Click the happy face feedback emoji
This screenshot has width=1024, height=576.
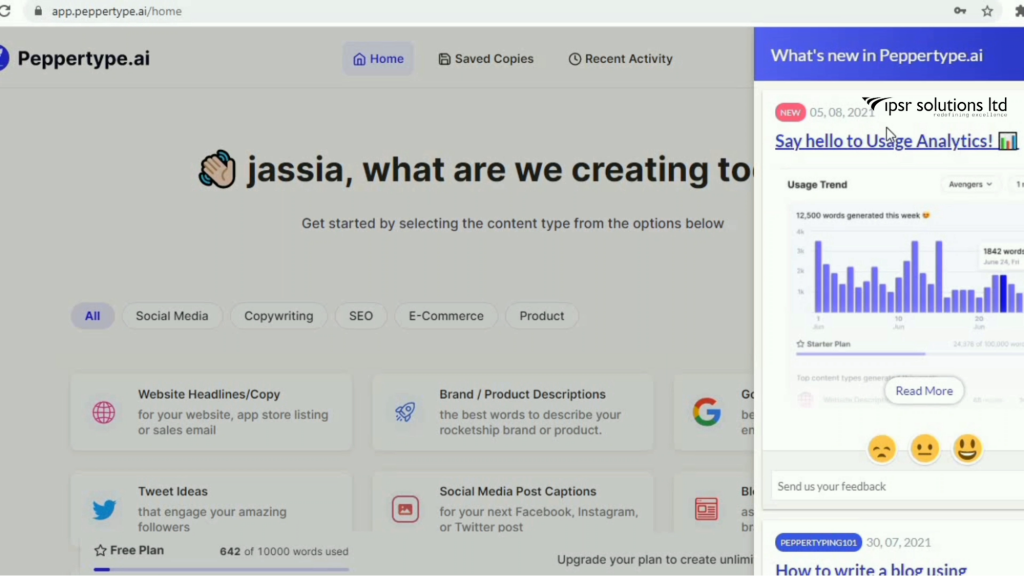coord(968,449)
